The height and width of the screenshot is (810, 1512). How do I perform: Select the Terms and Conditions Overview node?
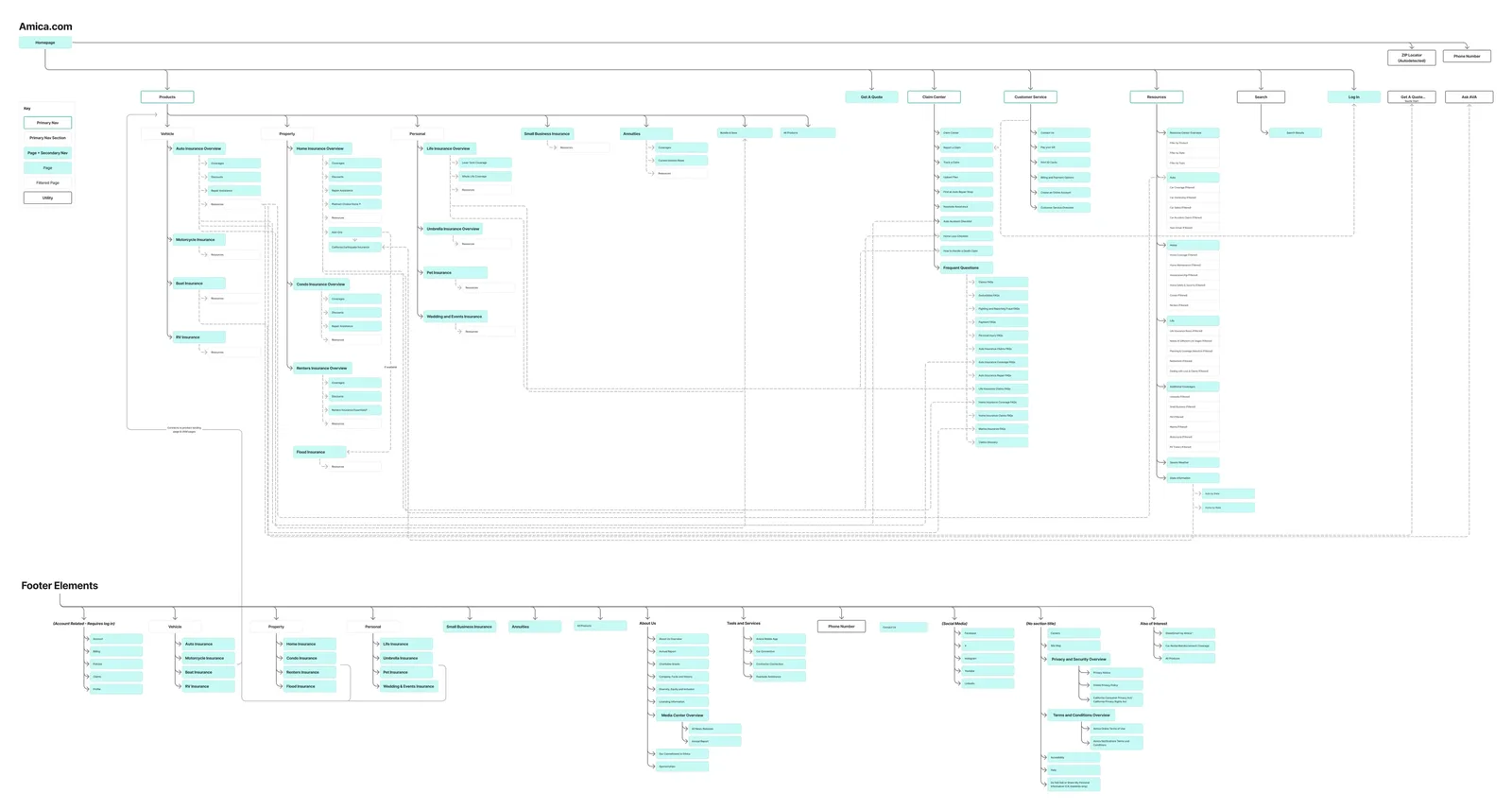point(1081,715)
